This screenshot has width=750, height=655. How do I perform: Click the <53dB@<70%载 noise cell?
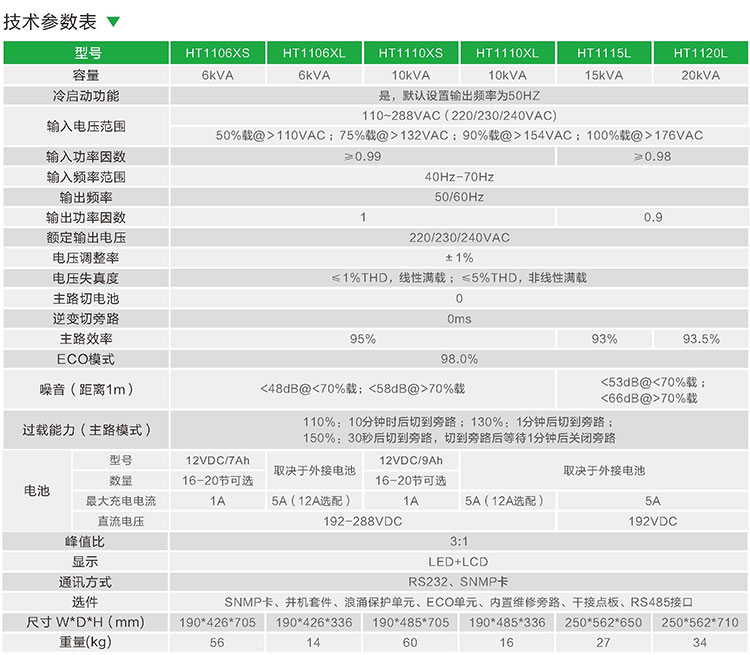coord(652,389)
